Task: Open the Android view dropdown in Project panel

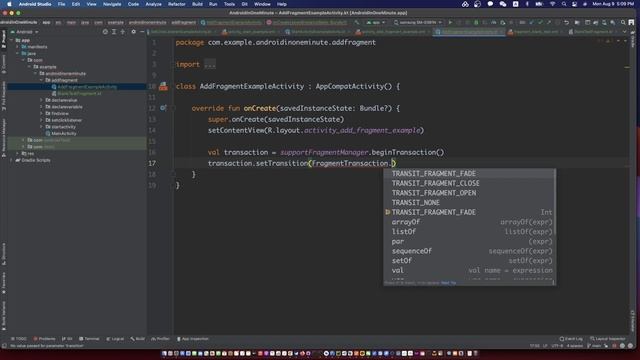Action: 24,31
